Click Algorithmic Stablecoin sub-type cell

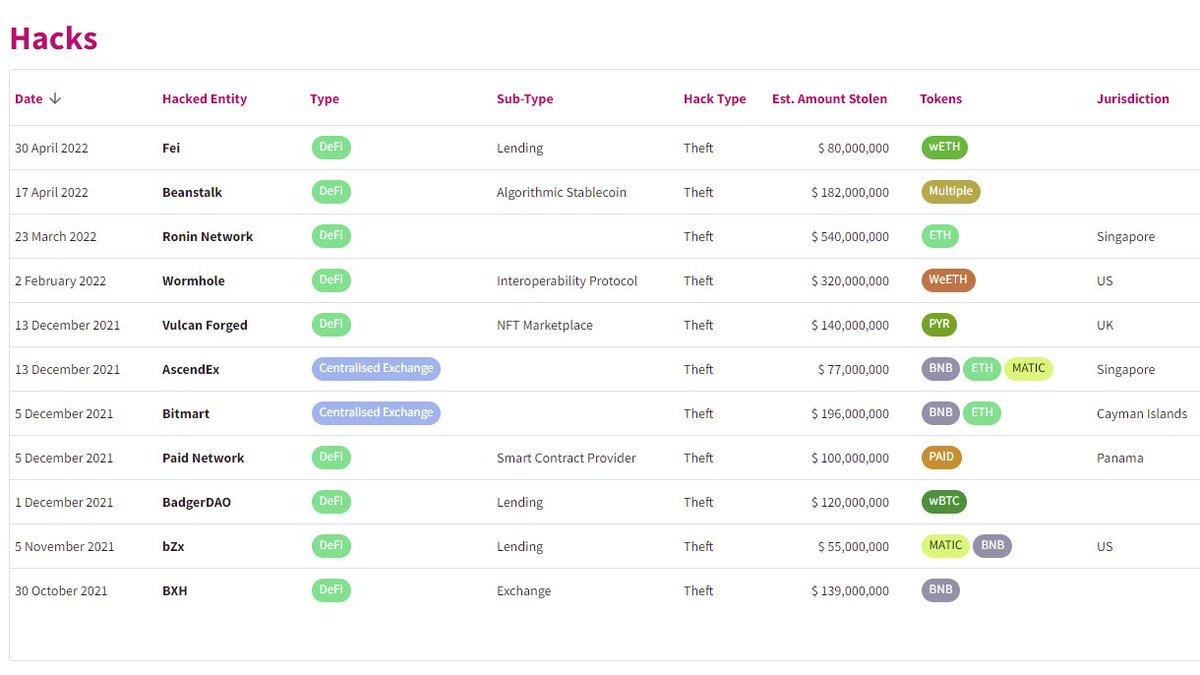click(x=562, y=192)
